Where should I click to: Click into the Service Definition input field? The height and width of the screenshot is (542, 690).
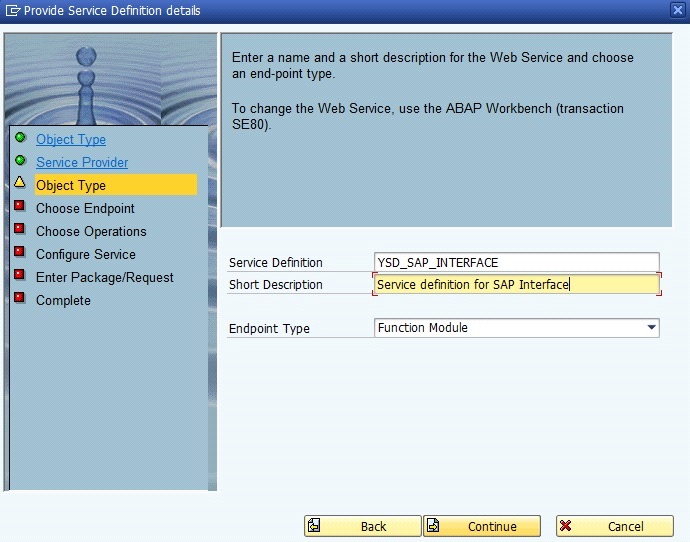pos(516,263)
